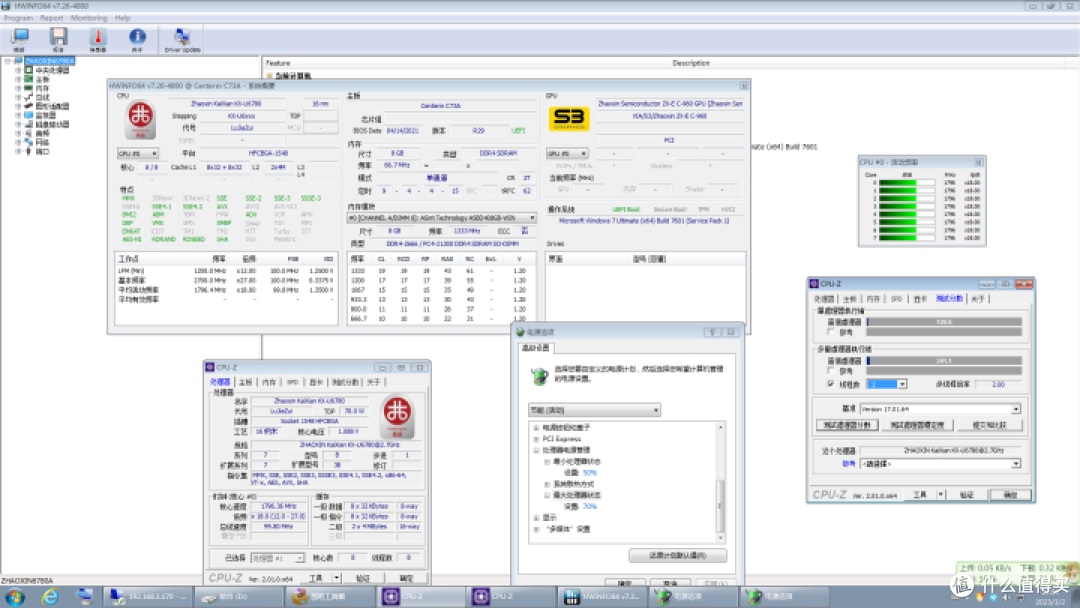Open 工具 tools arrow in CPU-Z processor window
Viewport: 1080px width, 608px height.
coord(337,578)
